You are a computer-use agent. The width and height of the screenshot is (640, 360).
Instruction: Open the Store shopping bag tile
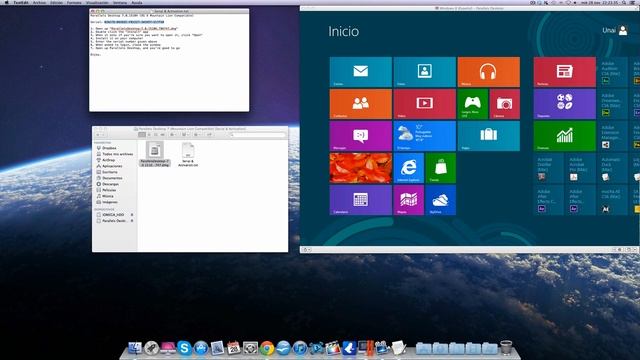point(440,168)
